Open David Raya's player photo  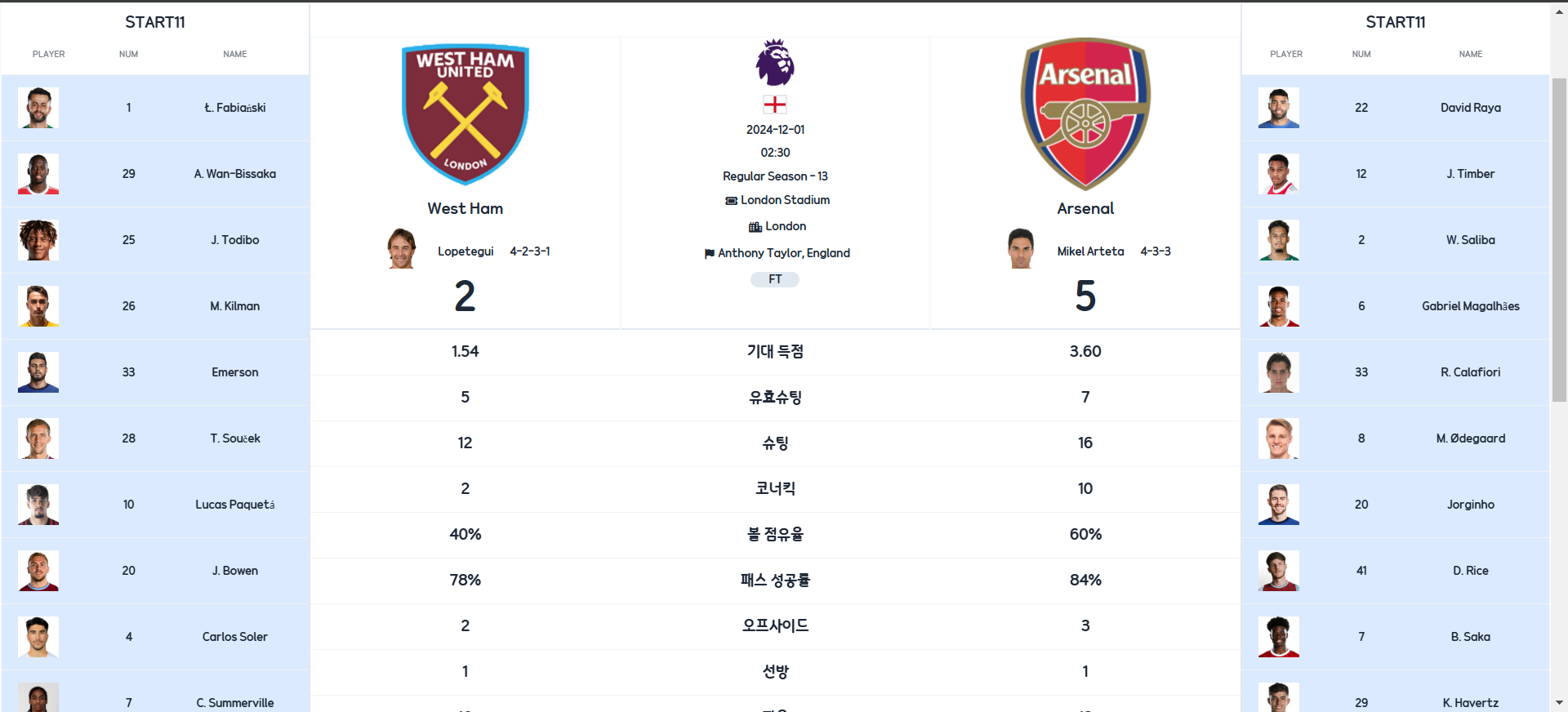pos(1279,108)
